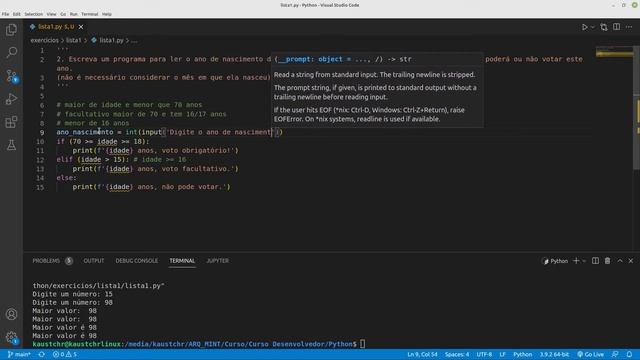Viewport: 640px width, 360px height.
Task: Select the Python terminal instance label
Action: coord(555,261)
